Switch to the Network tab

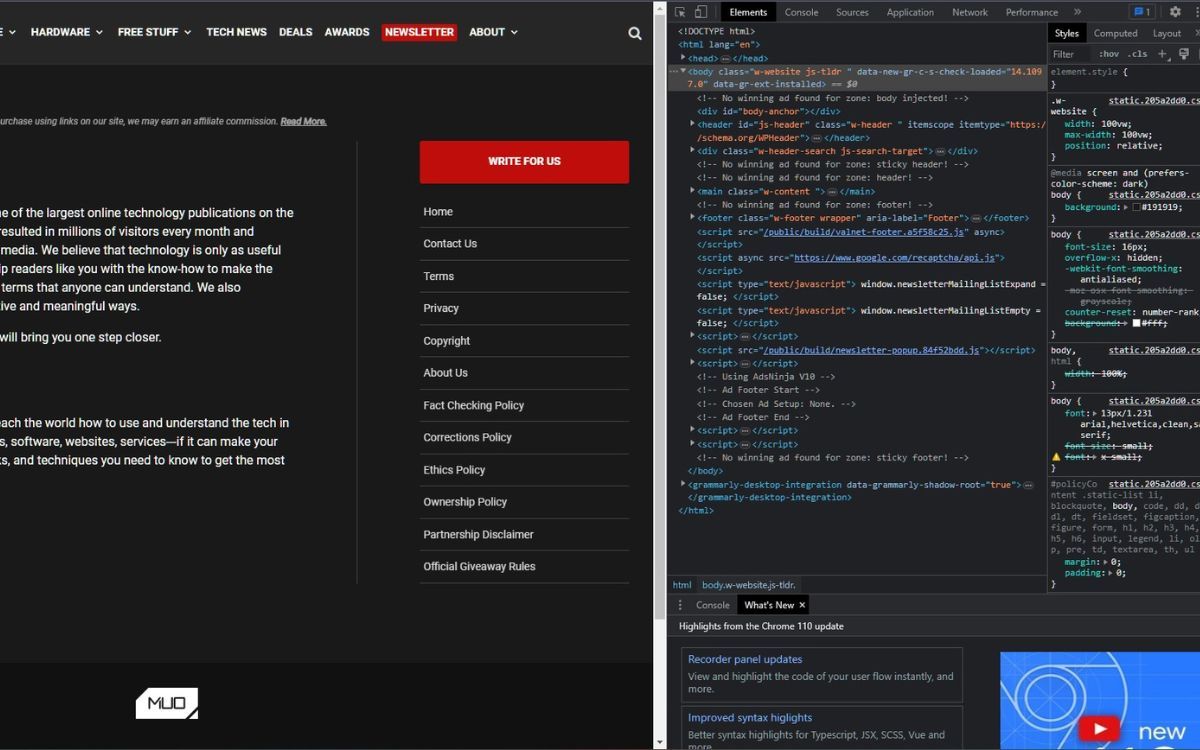(969, 12)
